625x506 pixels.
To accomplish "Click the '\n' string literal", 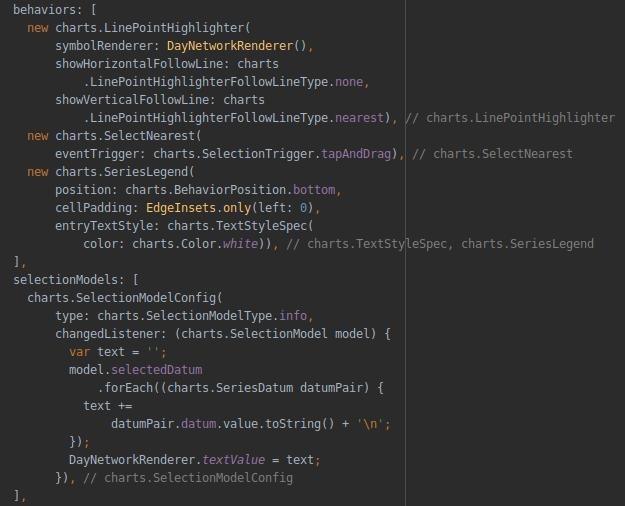I will click(370, 423).
